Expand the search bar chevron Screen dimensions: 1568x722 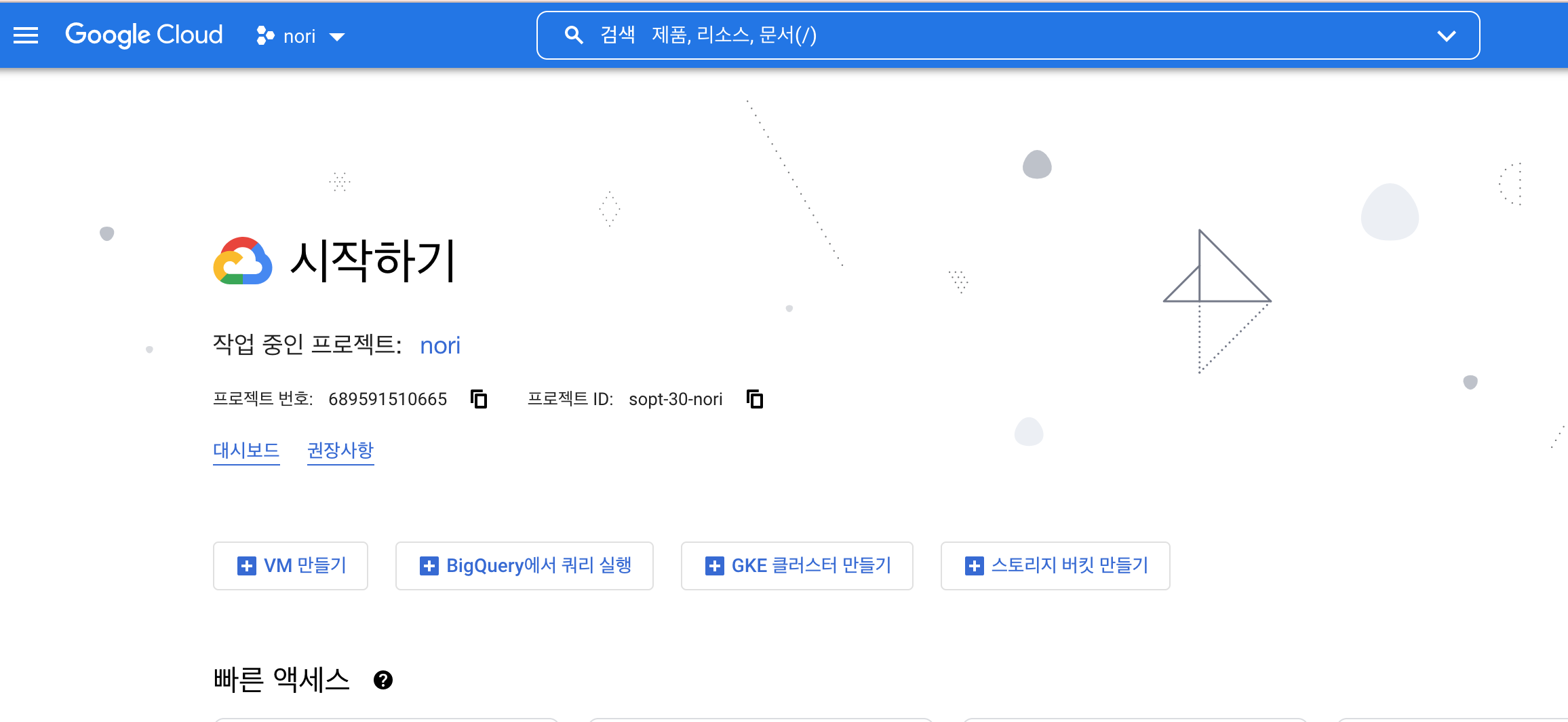coord(1447,36)
